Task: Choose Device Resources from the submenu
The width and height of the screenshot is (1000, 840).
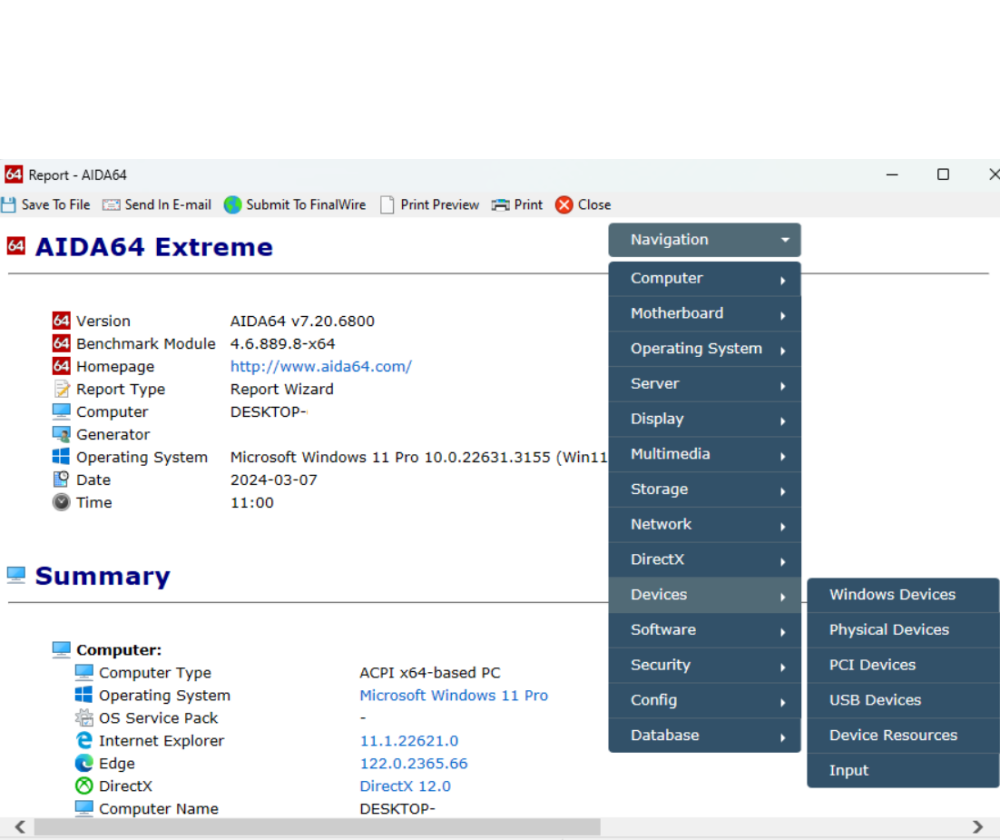Action: 902,735
